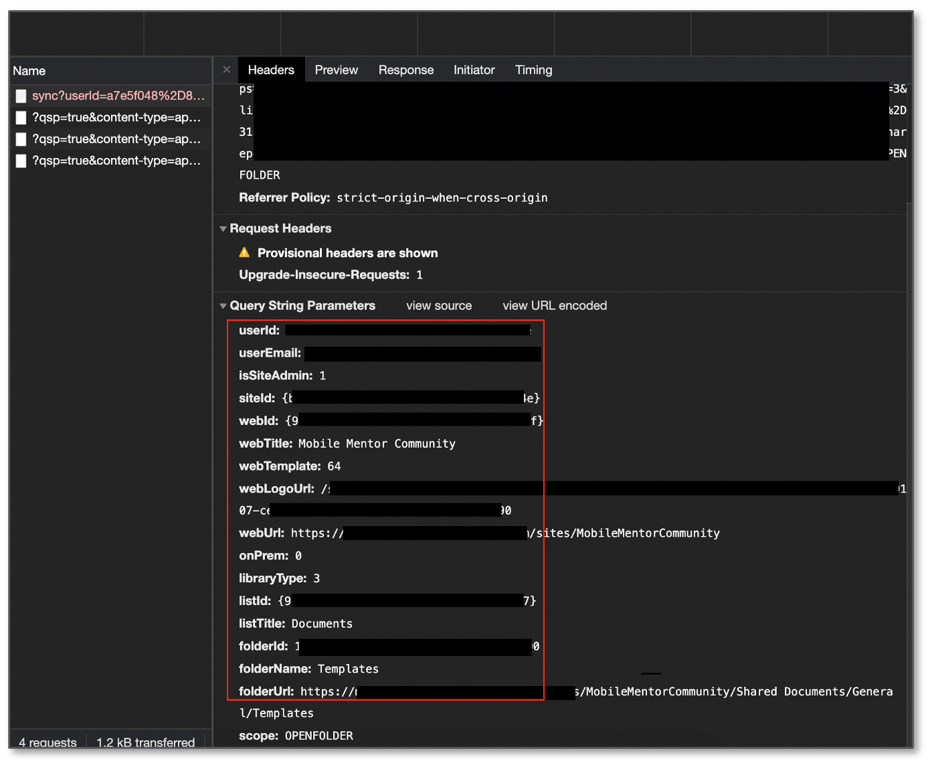The height and width of the screenshot is (763, 929).
Task: Select the sync?userId request
Action: 110,95
